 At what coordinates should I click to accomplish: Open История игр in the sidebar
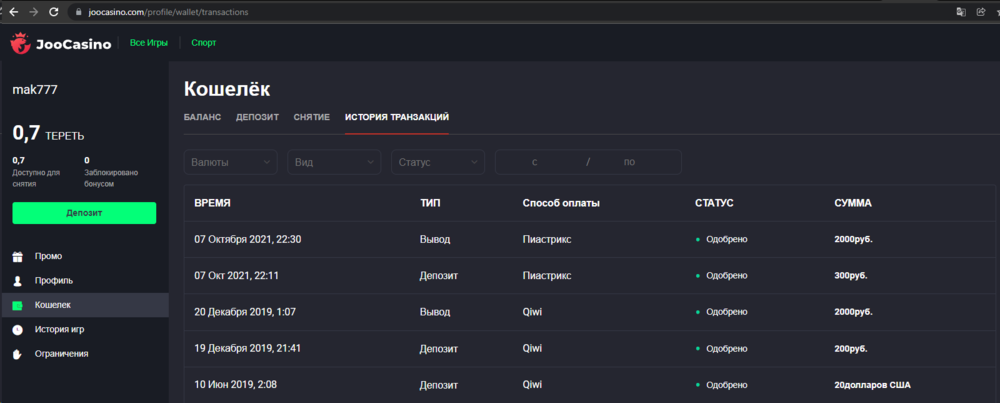pos(59,330)
